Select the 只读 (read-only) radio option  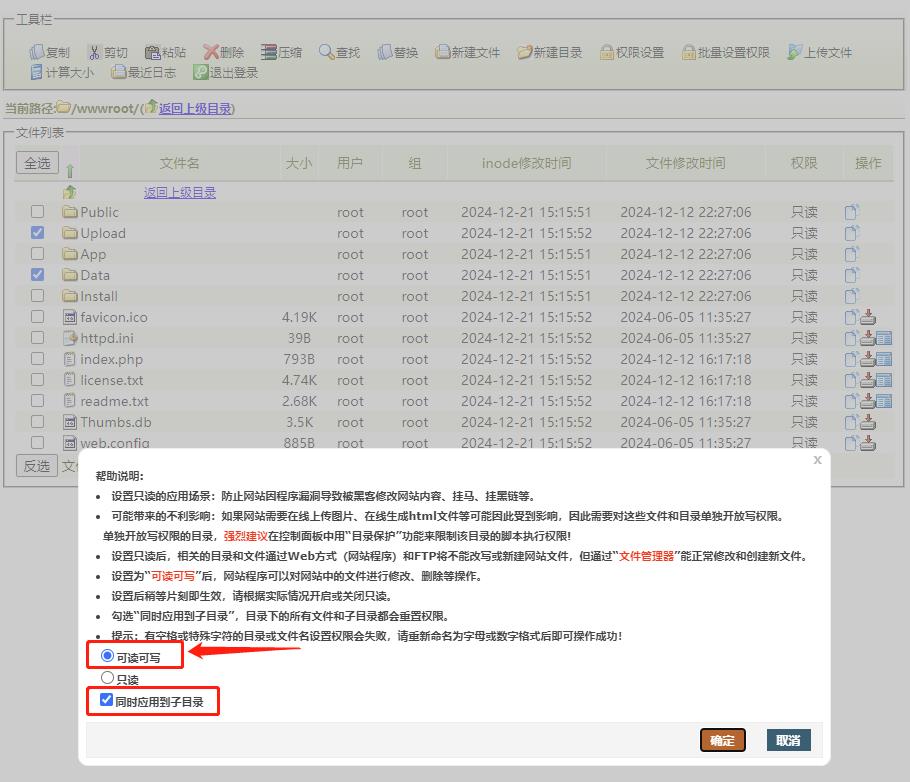click(x=108, y=678)
